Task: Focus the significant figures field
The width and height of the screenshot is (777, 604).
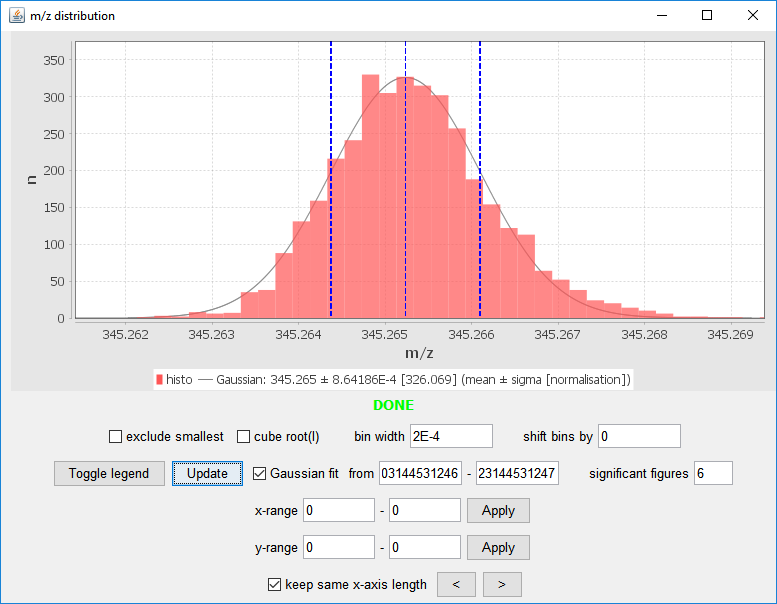Action: (713, 473)
